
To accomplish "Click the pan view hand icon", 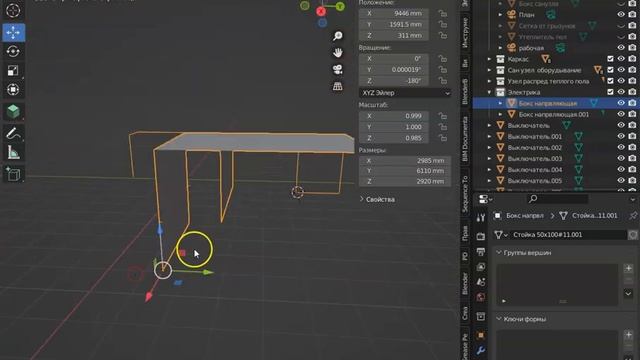I will point(338,53).
